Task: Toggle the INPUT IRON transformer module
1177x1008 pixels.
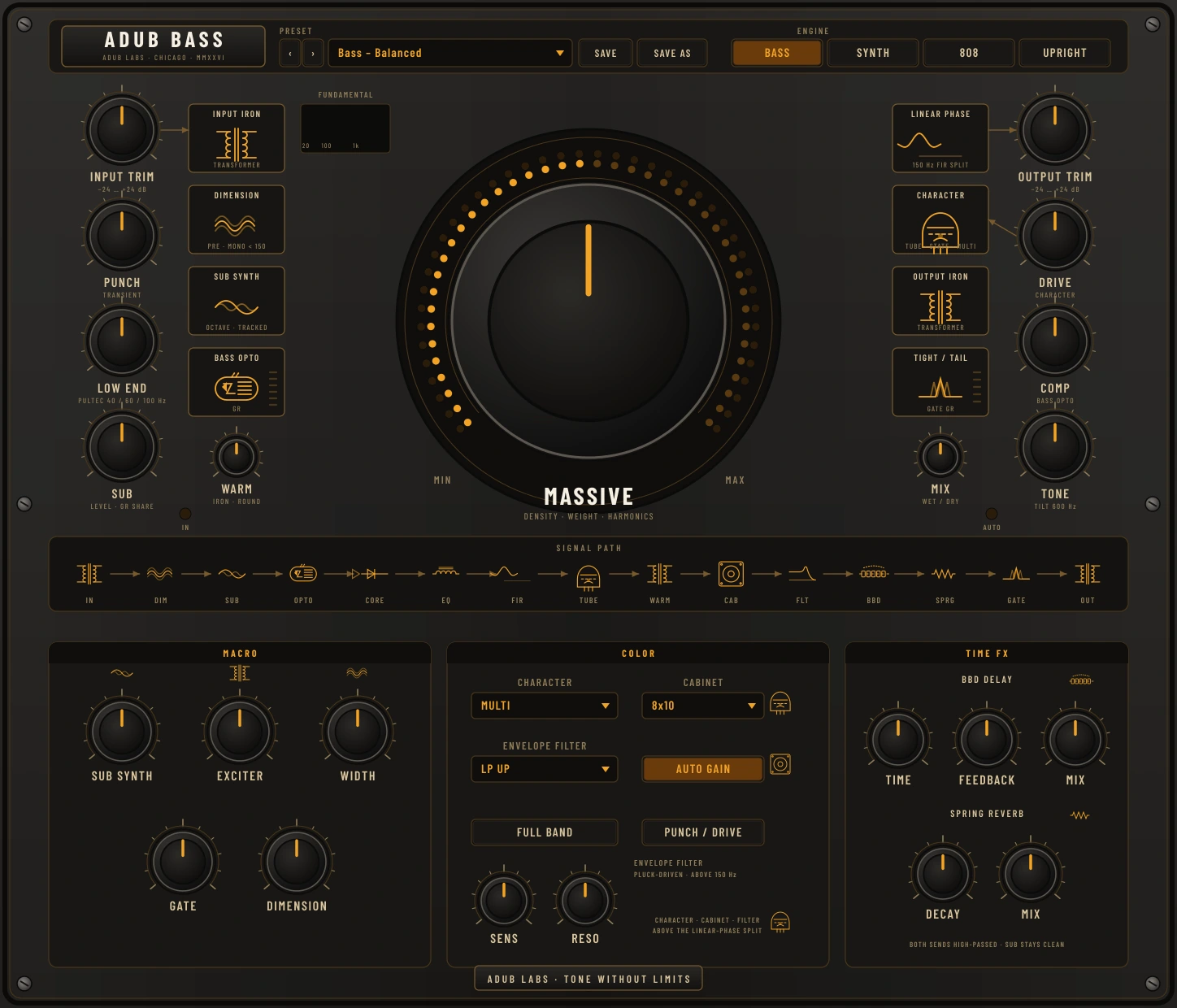Action: click(237, 138)
